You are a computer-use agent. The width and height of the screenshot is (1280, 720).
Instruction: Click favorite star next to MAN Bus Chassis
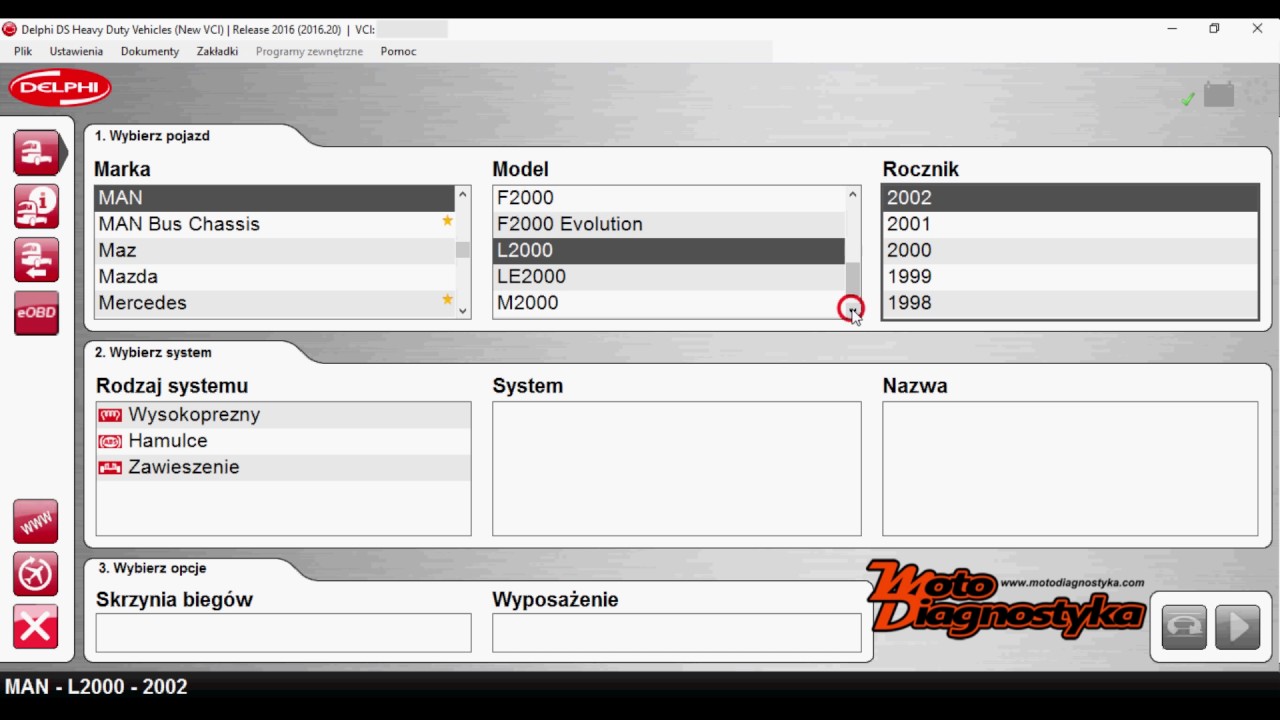(x=447, y=221)
